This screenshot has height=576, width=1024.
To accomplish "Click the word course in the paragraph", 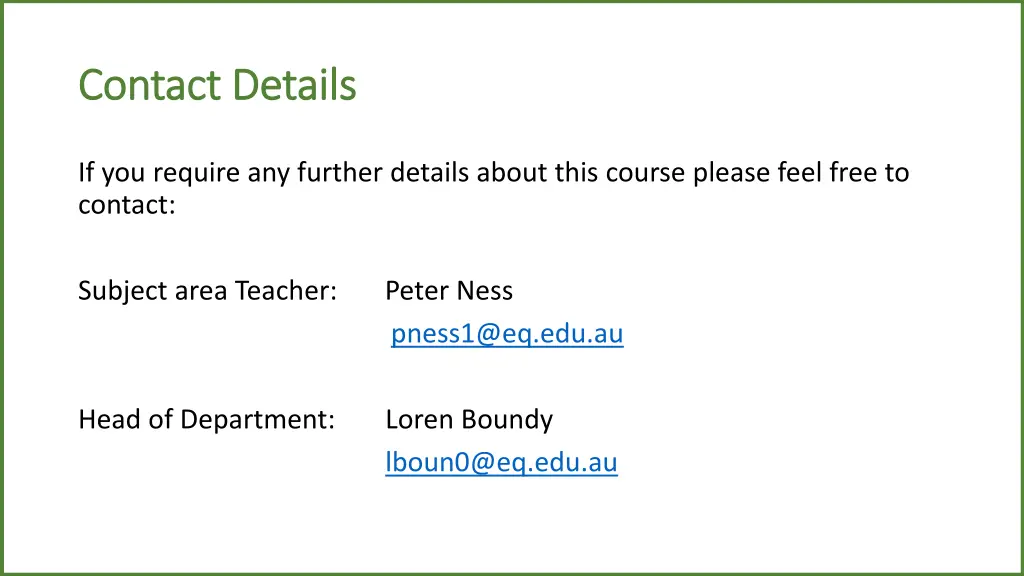I will (x=645, y=173).
